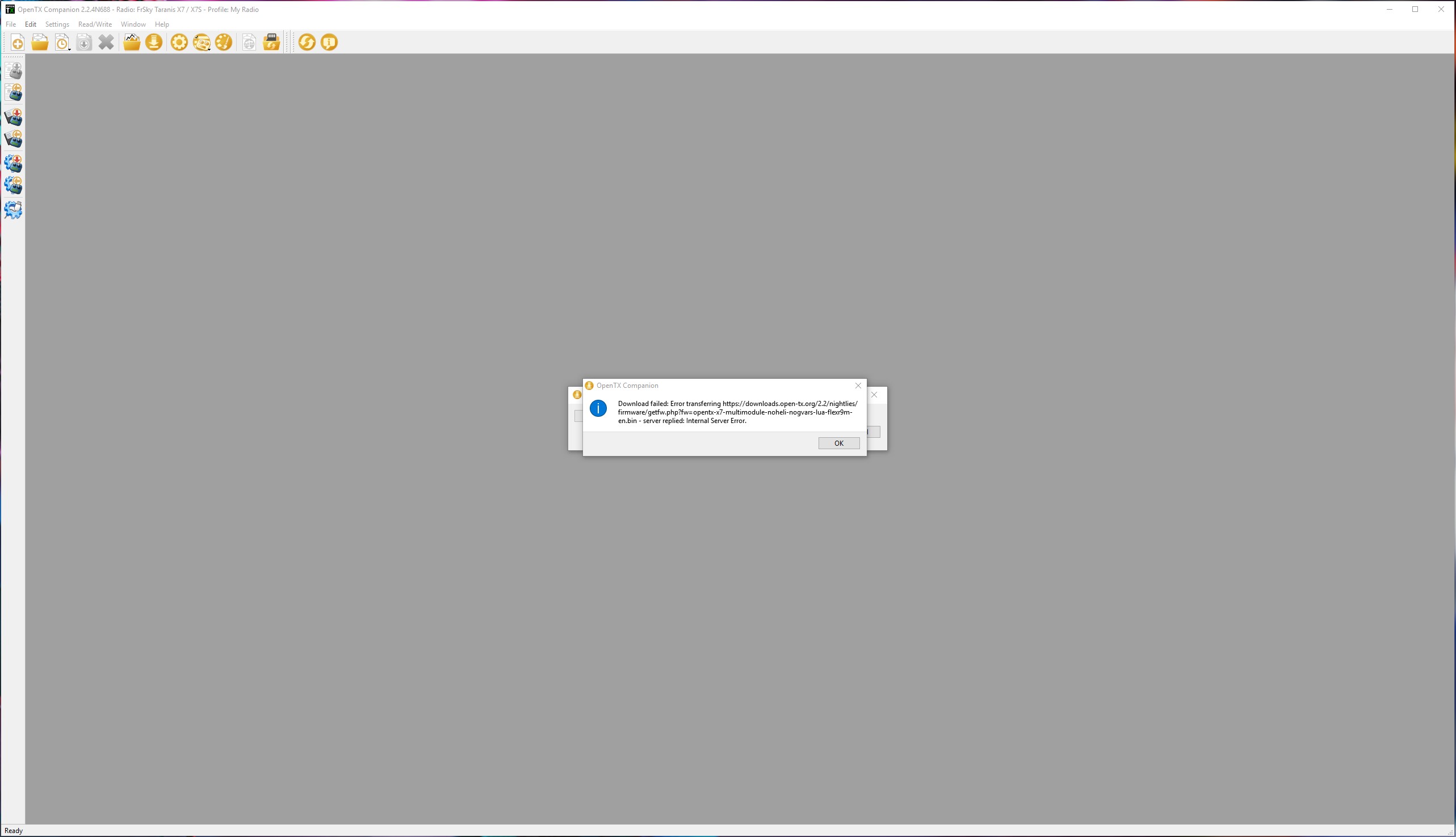The height and width of the screenshot is (837, 1456).
Task: Open the radio settings customization tool
Action: click(x=224, y=42)
